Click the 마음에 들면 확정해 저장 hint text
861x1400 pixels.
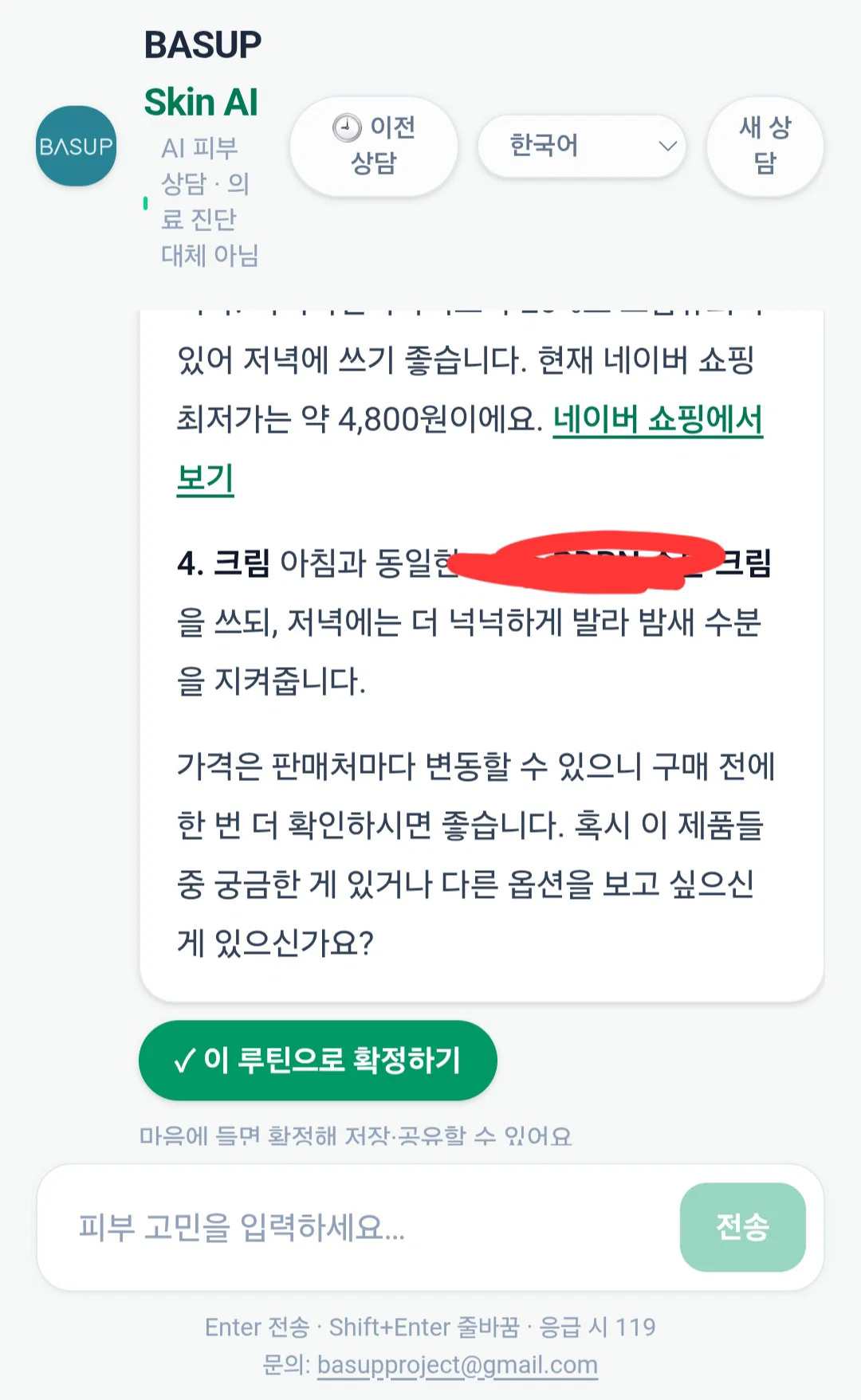point(356,1135)
